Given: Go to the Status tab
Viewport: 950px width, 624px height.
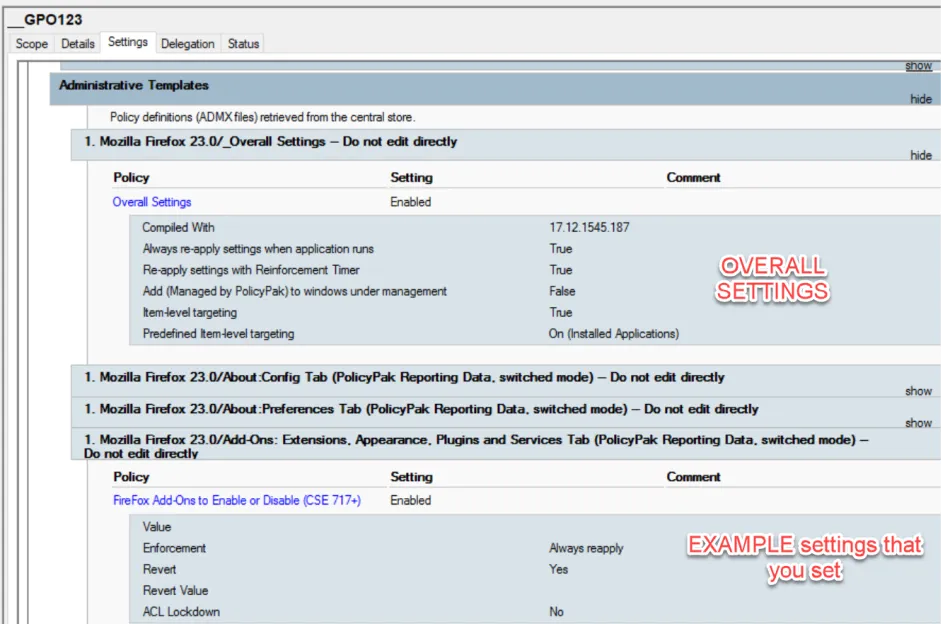Looking at the screenshot, I should click(243, 44).
